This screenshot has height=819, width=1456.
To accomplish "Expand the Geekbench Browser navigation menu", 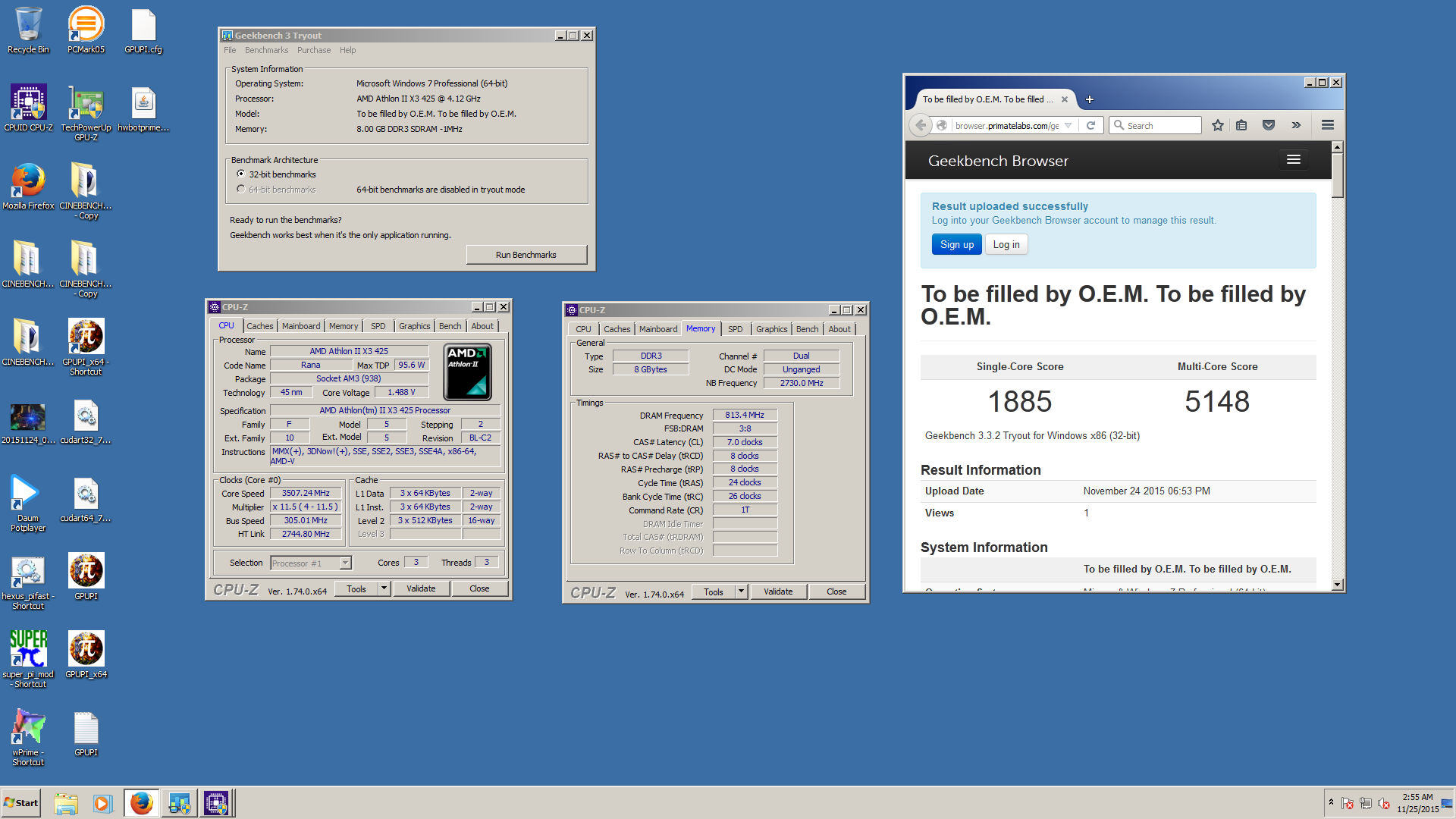I will tap(1294, 159).
